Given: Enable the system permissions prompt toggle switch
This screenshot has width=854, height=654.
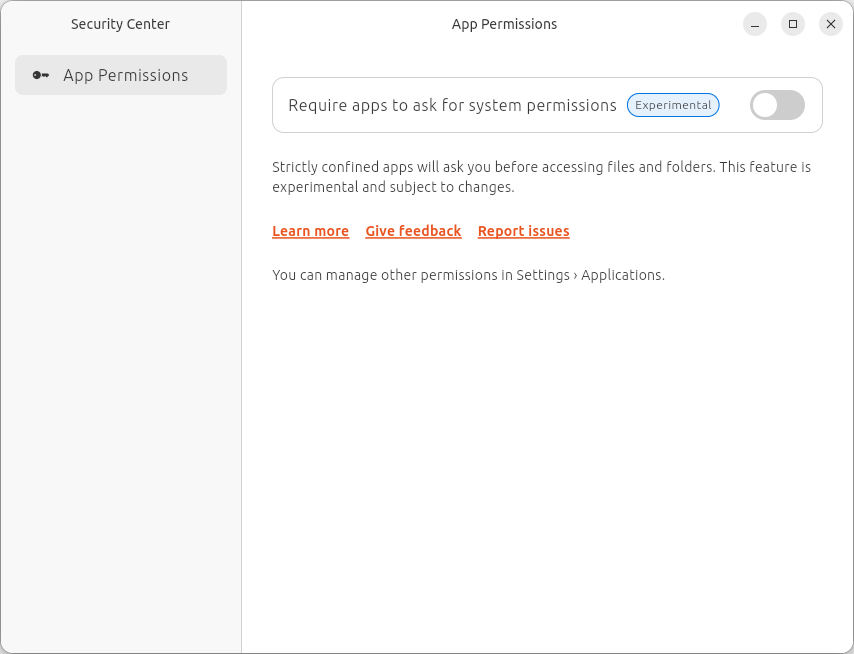Looking at the screenshot, I should pyautogui.click(x=777, y=105).
